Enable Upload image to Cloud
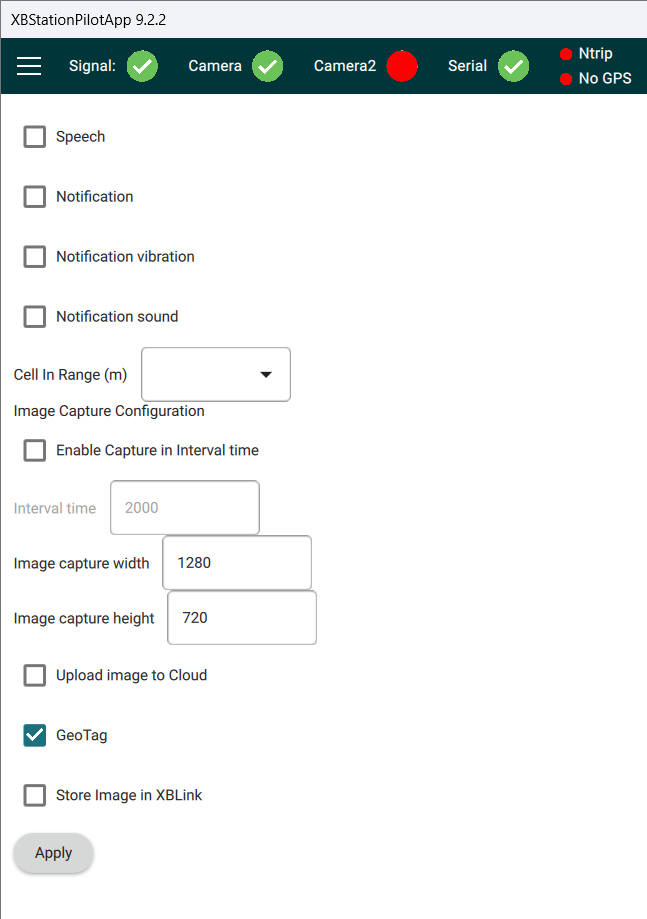The width and height of the screenshot is (647, 919). (x=35, y=676)
